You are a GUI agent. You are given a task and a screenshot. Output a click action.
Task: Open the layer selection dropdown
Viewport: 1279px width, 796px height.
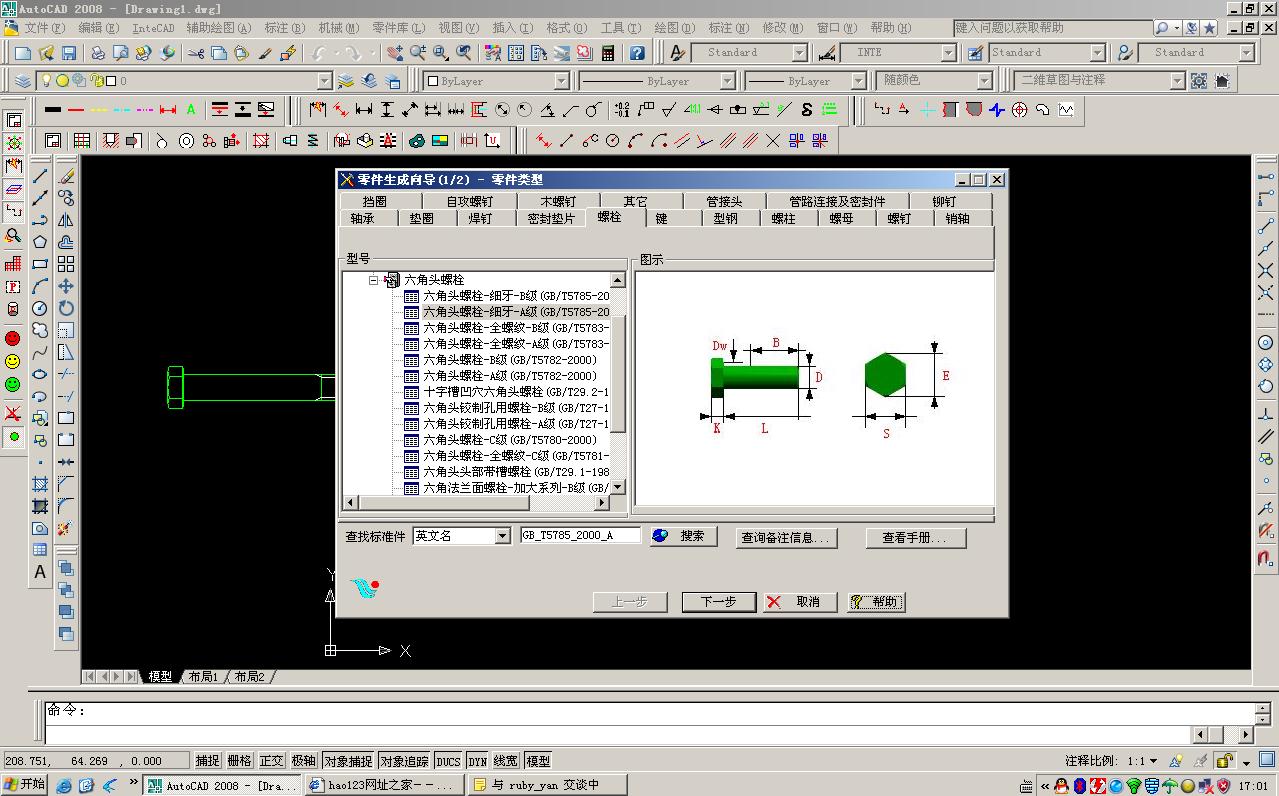pyautogui.click(x=325, y=81)
